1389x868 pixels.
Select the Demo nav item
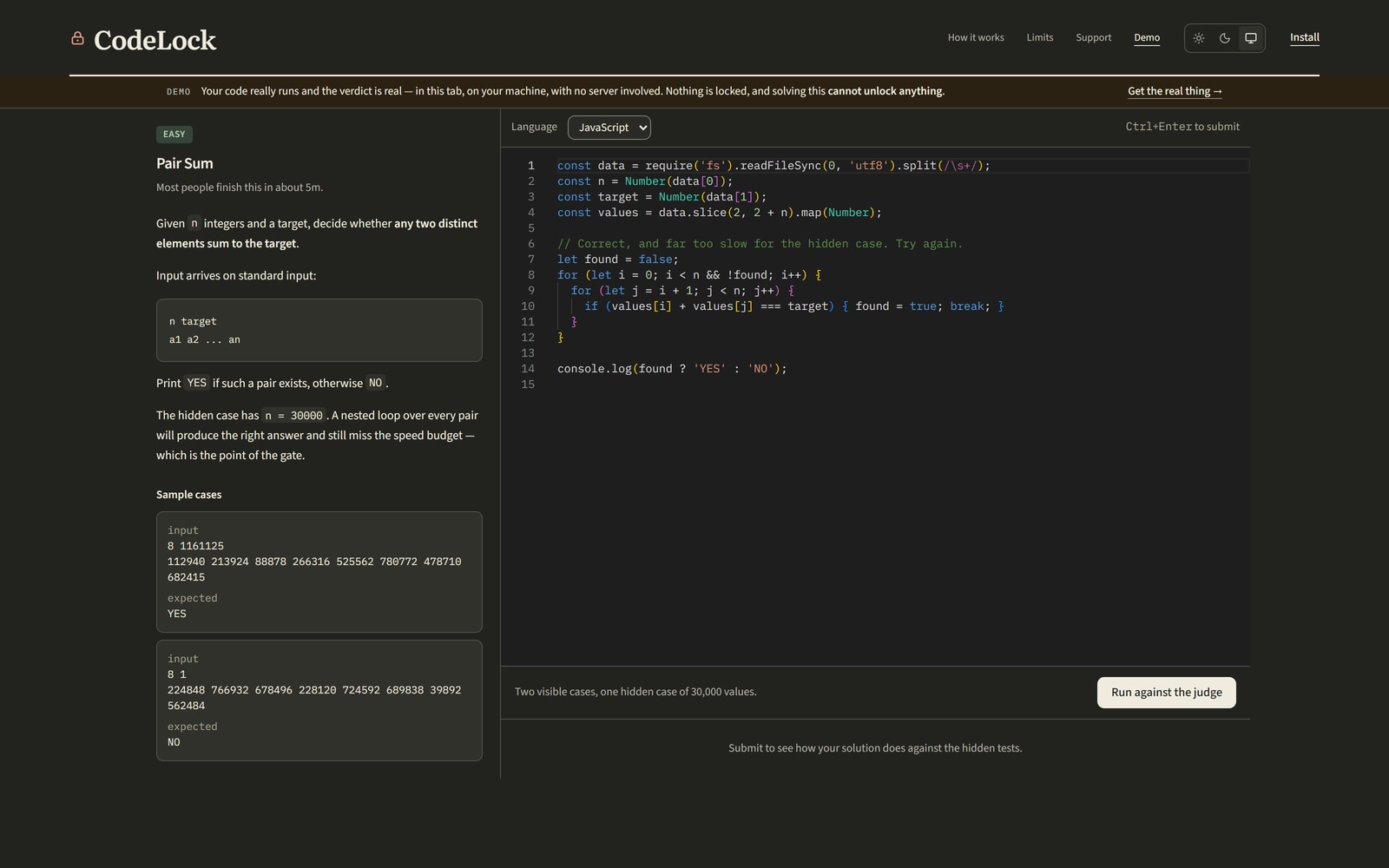click(x=1147, y=37)
